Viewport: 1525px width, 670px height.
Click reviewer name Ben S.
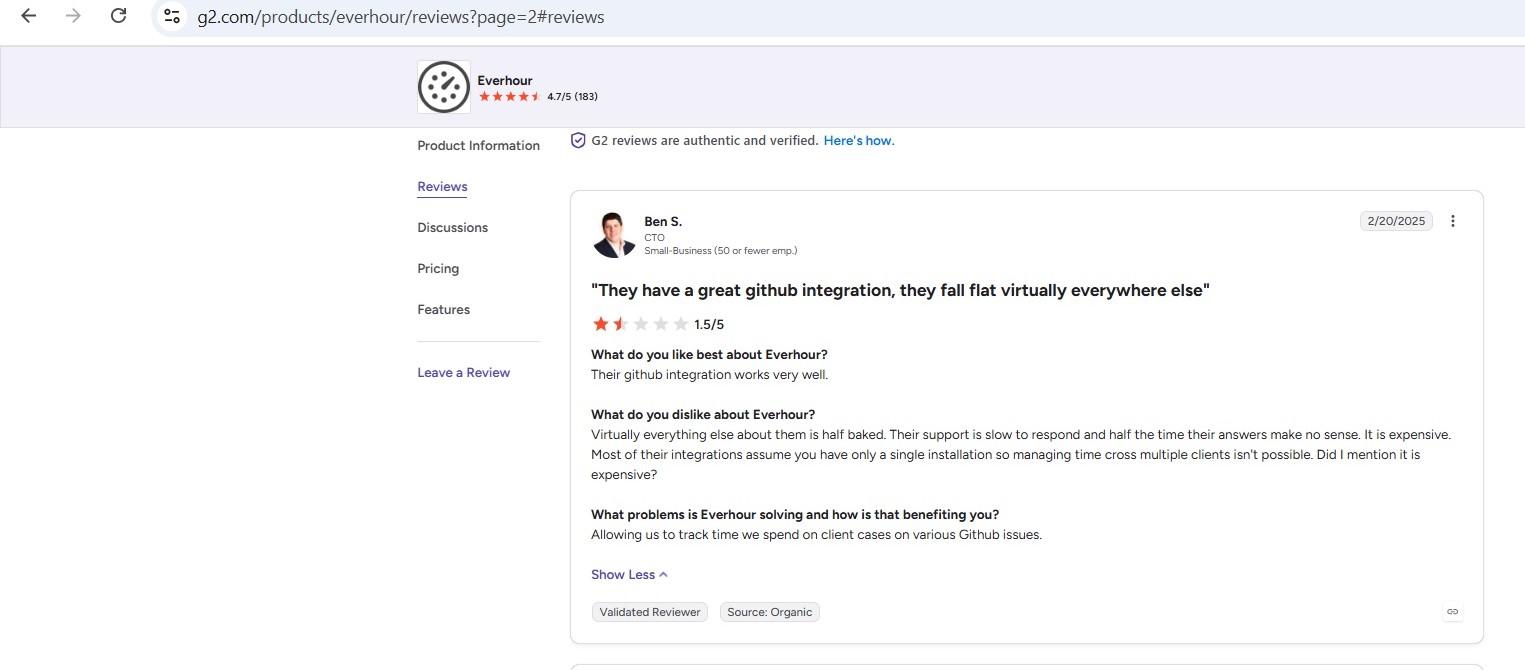tap(663, 222)
